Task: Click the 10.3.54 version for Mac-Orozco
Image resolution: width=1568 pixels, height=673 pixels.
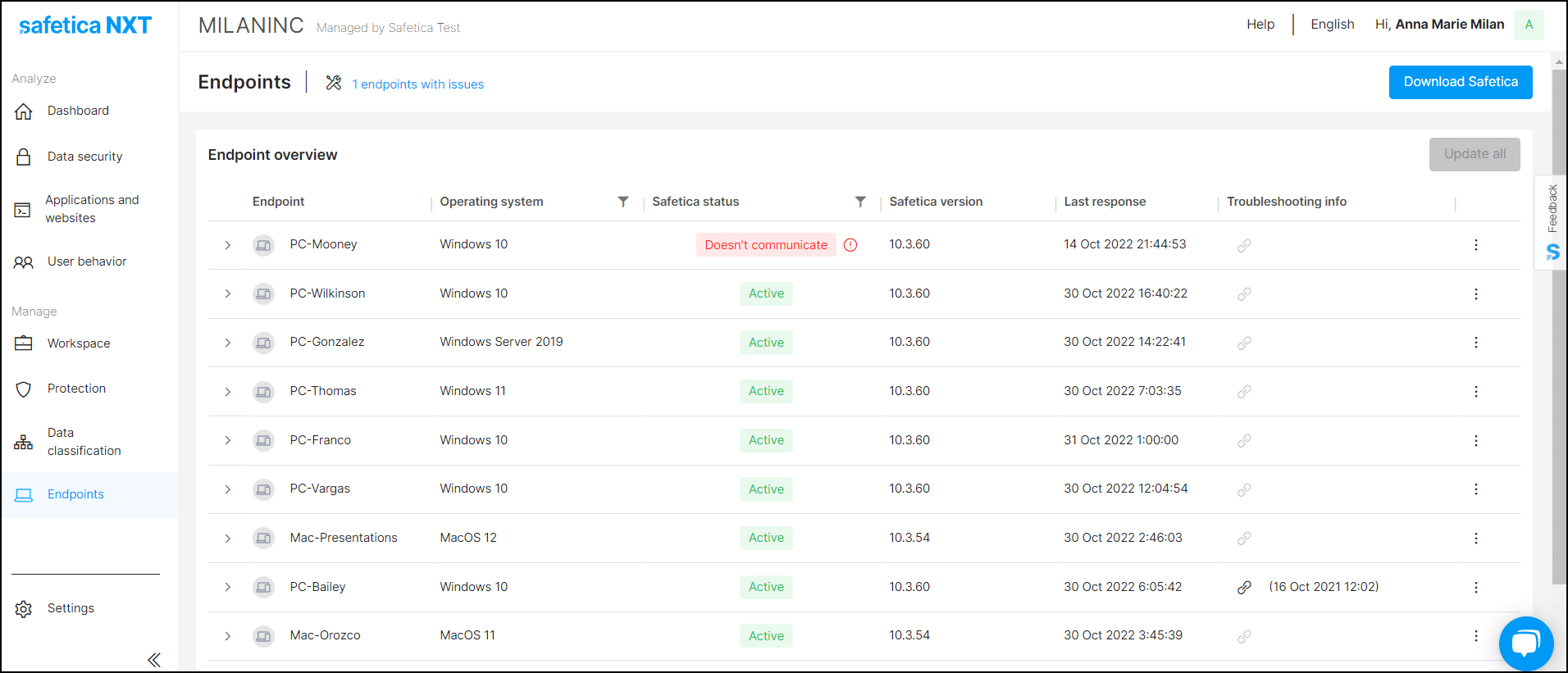Action: pos(909,635)
